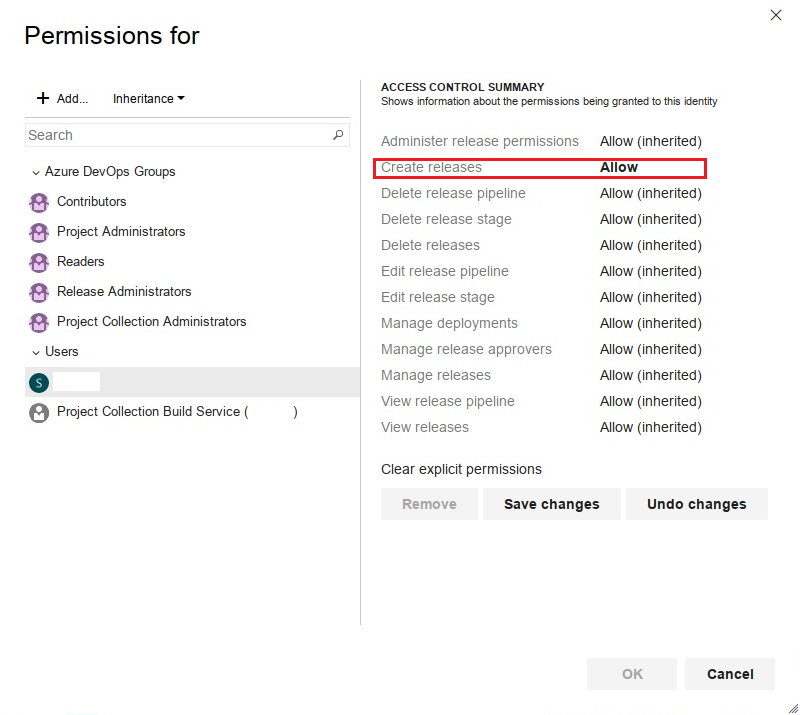
Task: Click the Project Administrators group icon
Action: click(x=39, y=232)
